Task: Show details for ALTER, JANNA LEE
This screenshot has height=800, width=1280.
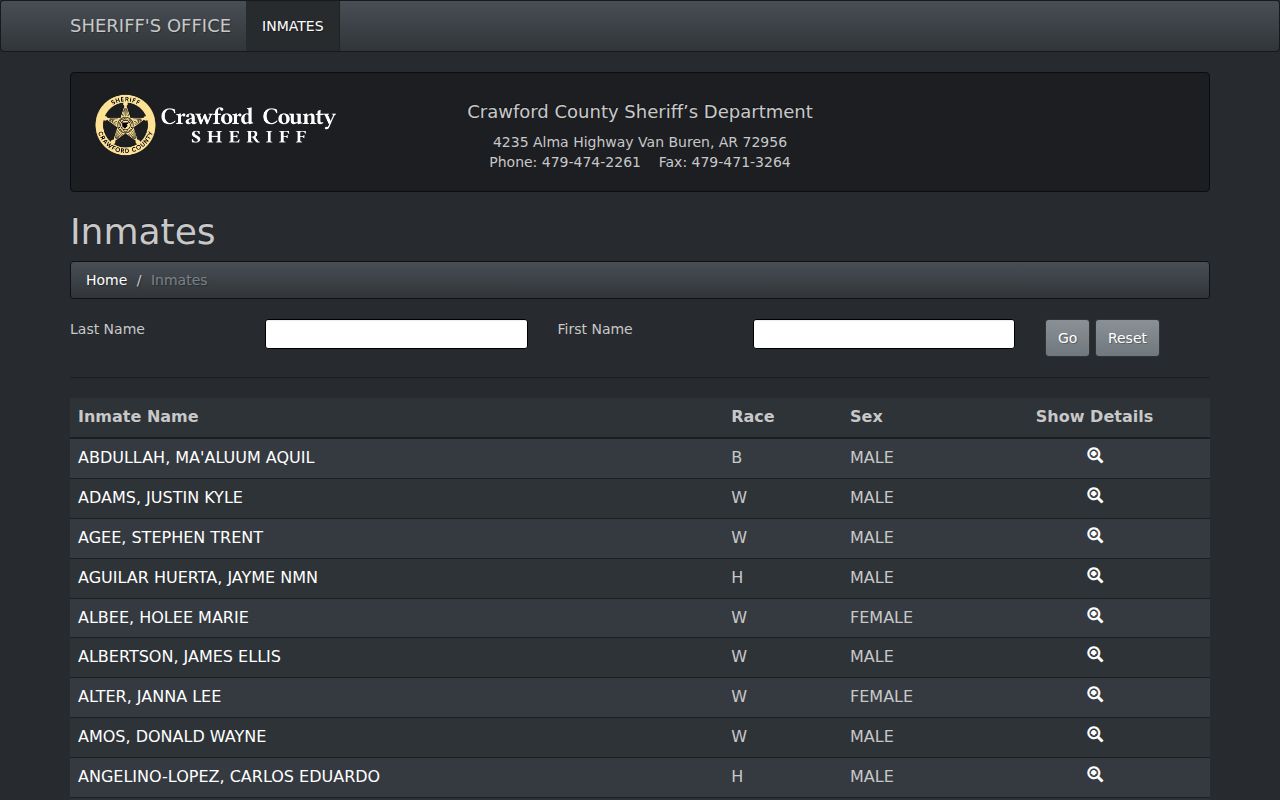Action: tap(1095, 695)
